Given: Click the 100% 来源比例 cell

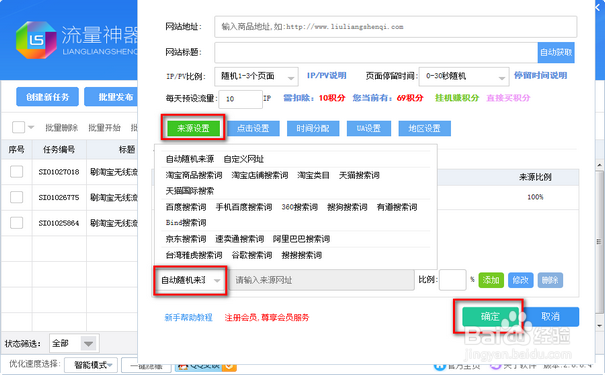Looking at the screenshot, I should tap(535, 197).
